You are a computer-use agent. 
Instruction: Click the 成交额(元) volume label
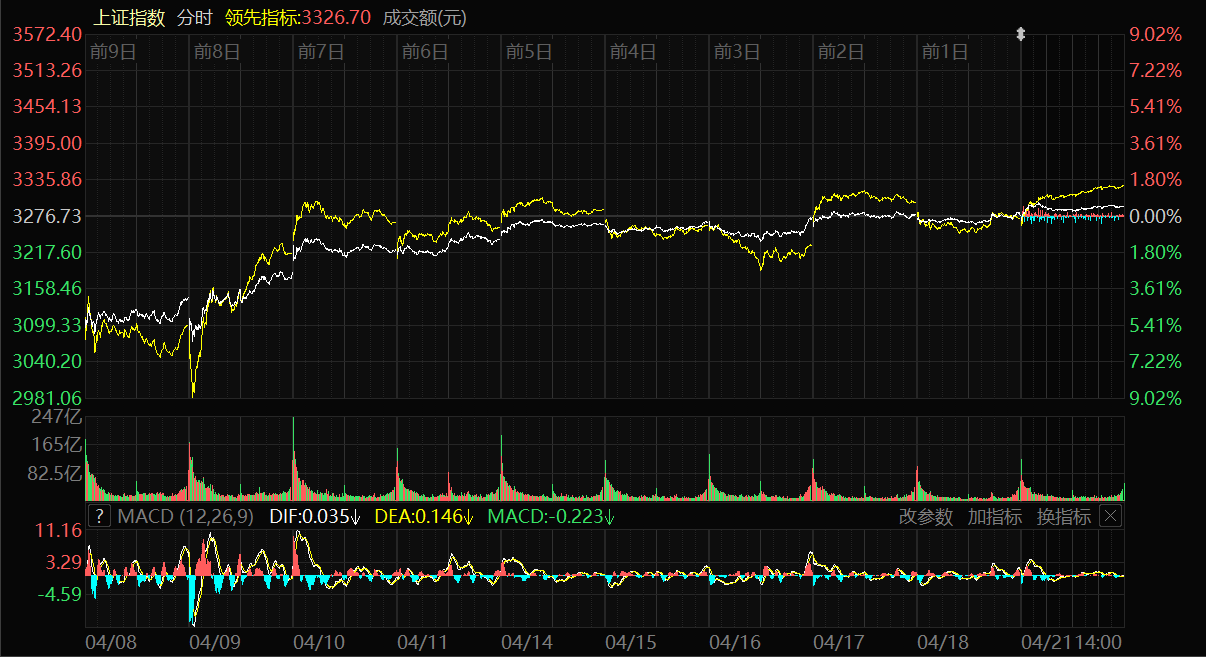pyautogui.click(x=425, y=17)
